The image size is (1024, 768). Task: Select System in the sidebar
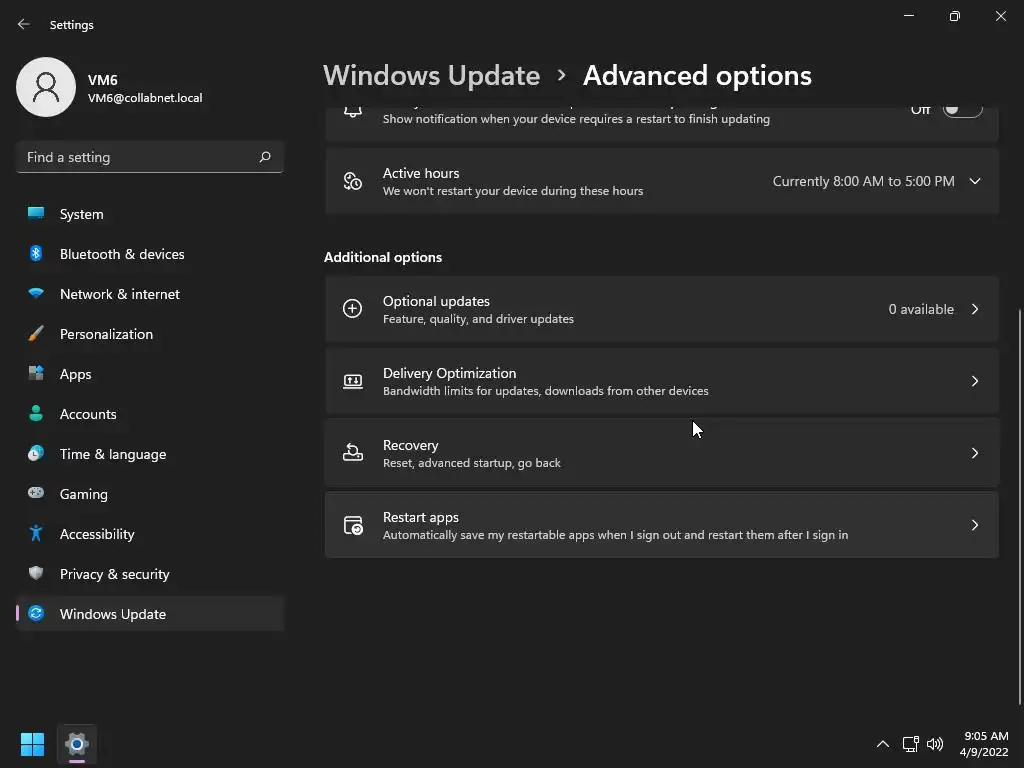(x=81, y=214)
